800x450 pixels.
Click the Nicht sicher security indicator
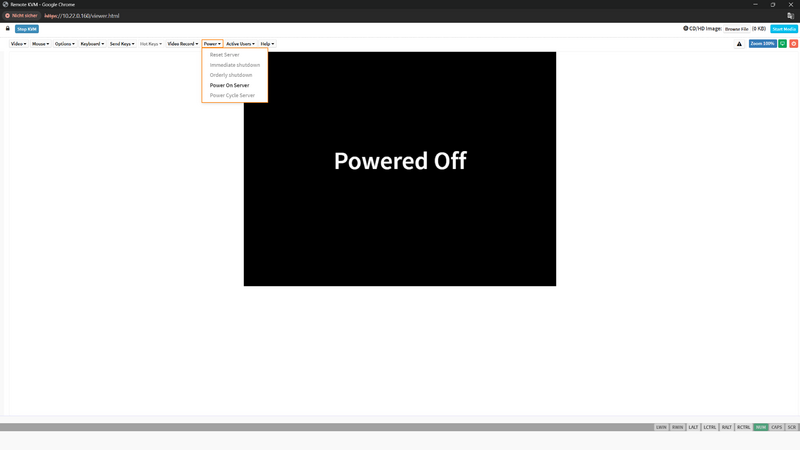[x=21, y=16]
